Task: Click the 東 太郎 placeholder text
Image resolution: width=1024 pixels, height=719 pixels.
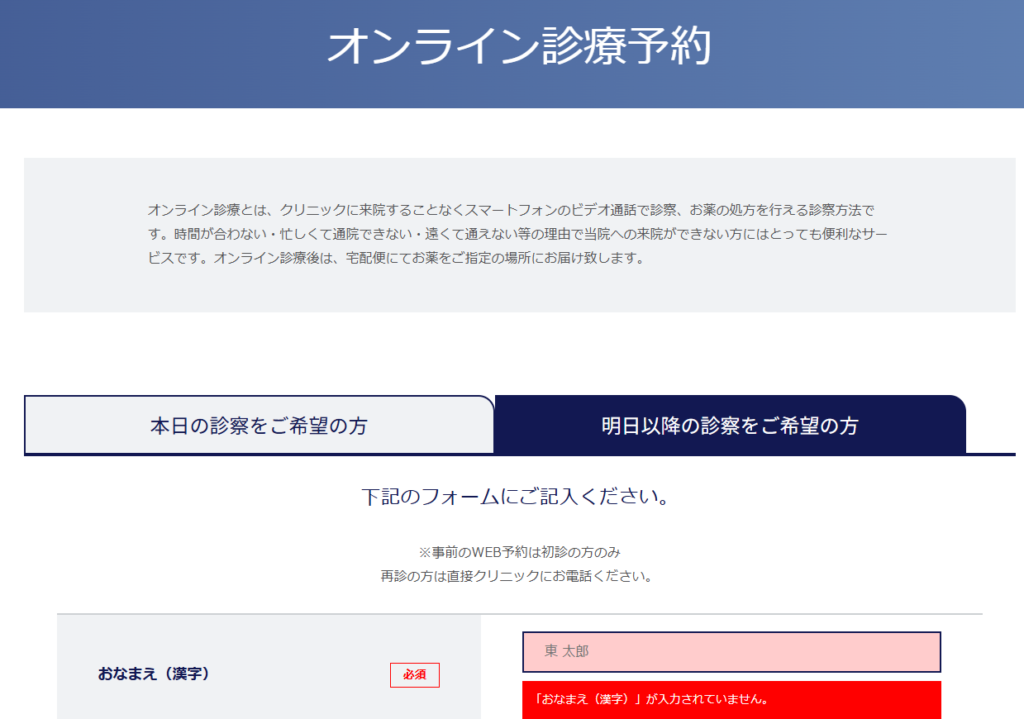Action: [567, 652]
